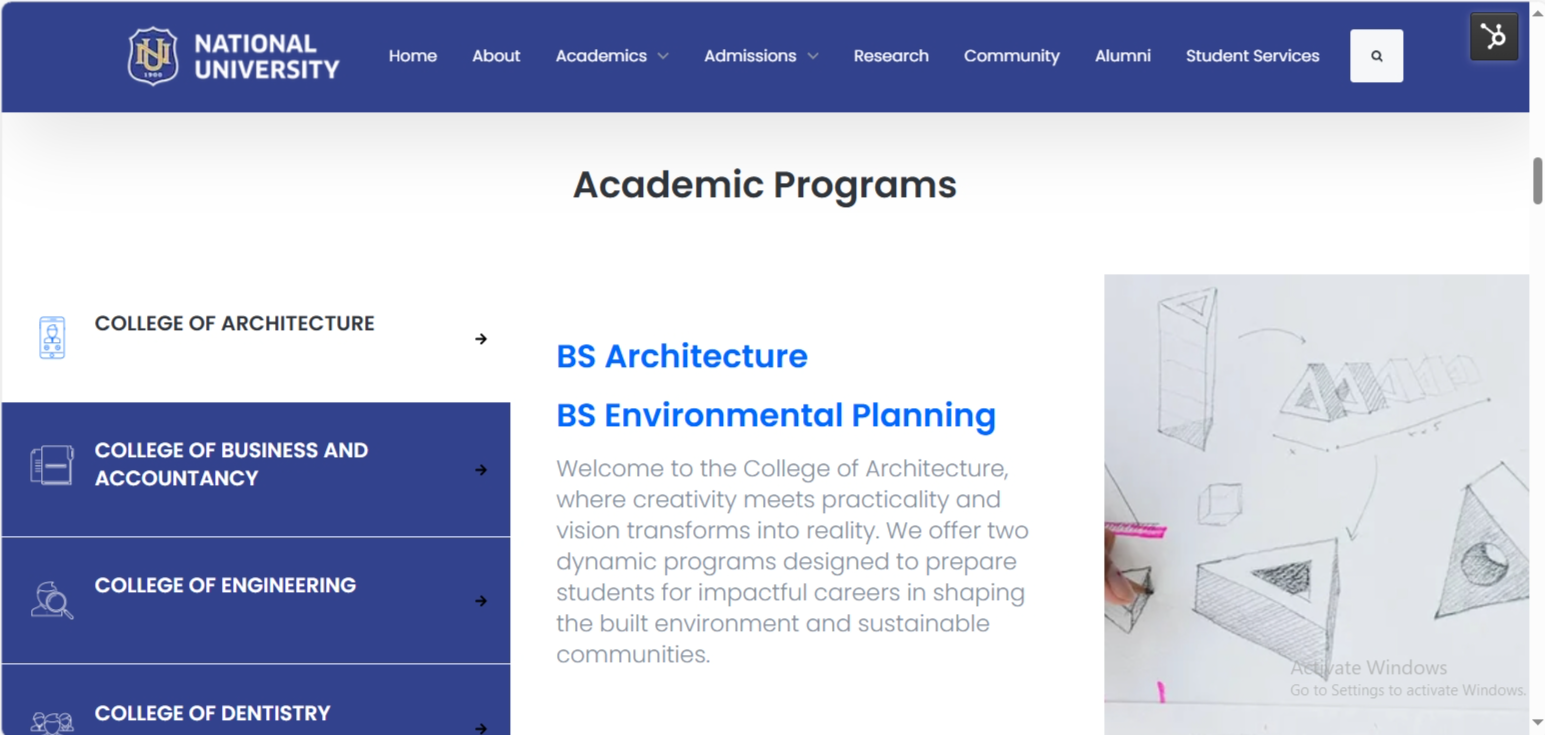This screenshot has height=735, width=1545.
Task: Open the HubSpot sprocket extension icon
Action: tap(1493, 36)
